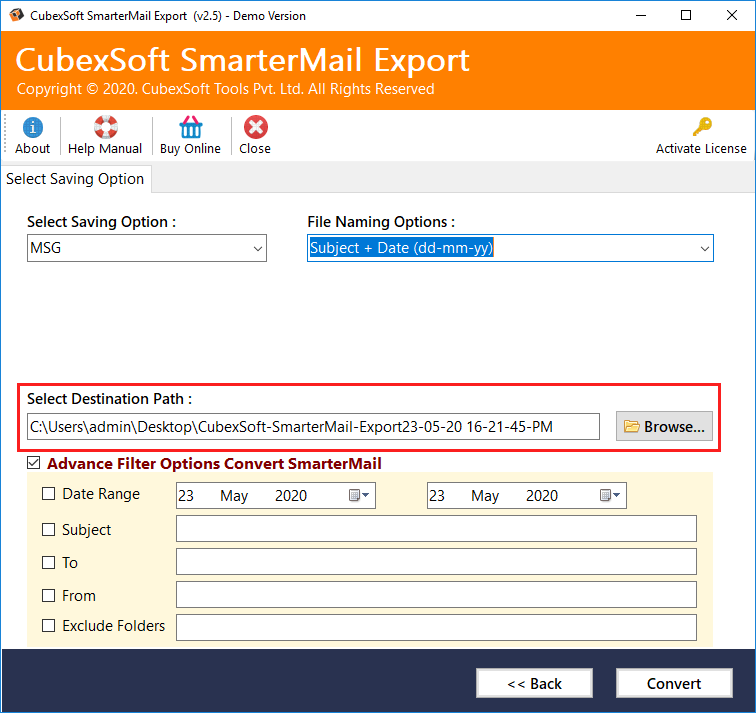Click the From filter text field

click(x=436, y=594)
